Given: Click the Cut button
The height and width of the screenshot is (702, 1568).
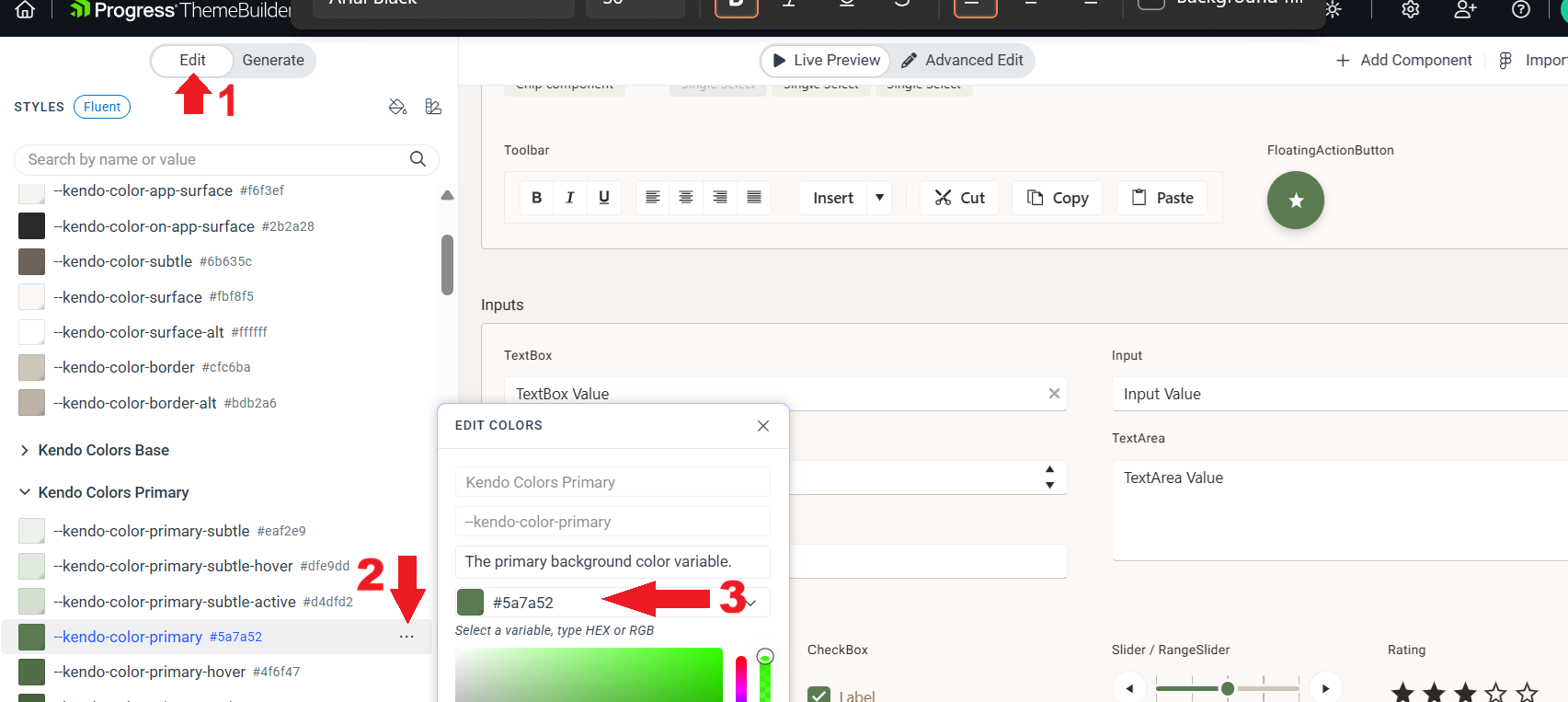Looking at the screenshot, I should click(x=959, y=198).
